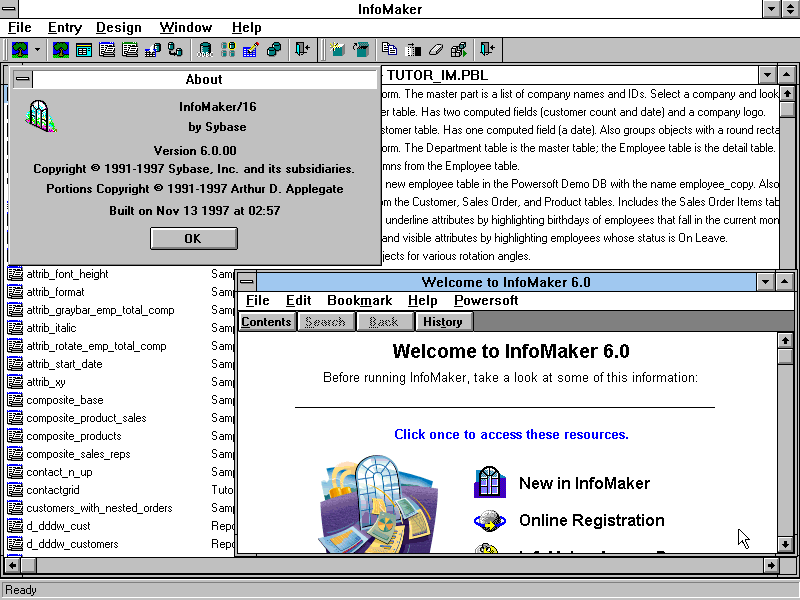Screen dimensions: 800x600
Task: Click the horizontal scrollbar thumb at the bottom
Action: (29, 565)
